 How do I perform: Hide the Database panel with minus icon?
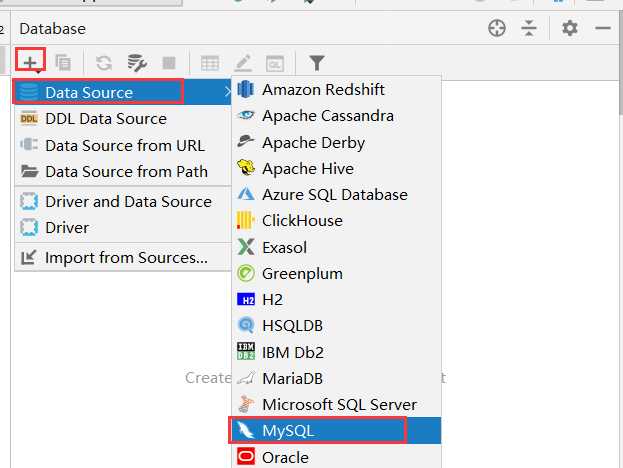[x=603, y=28]
